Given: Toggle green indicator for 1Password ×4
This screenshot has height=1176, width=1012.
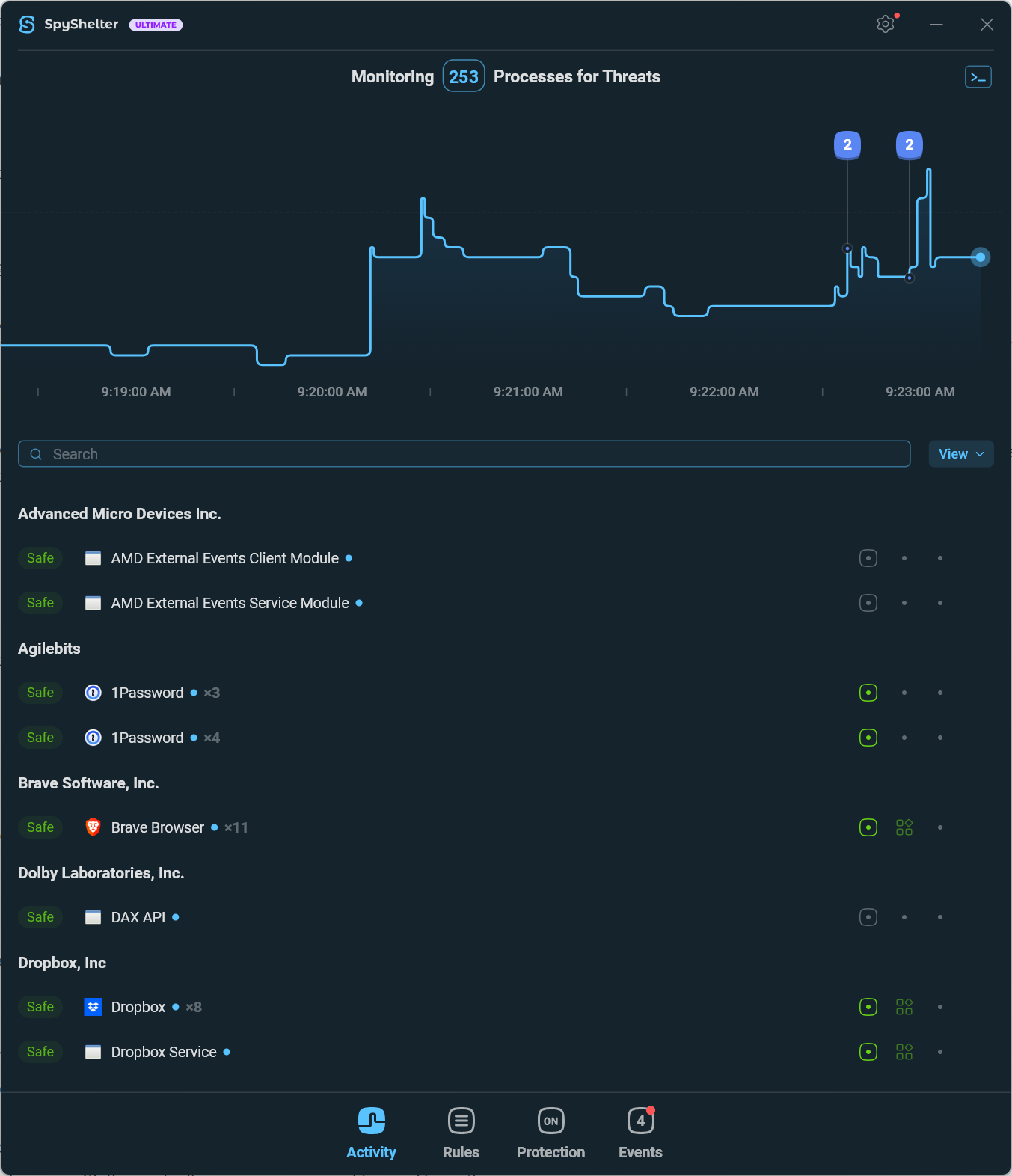Looking at the screenshot, I should point(868,738).
